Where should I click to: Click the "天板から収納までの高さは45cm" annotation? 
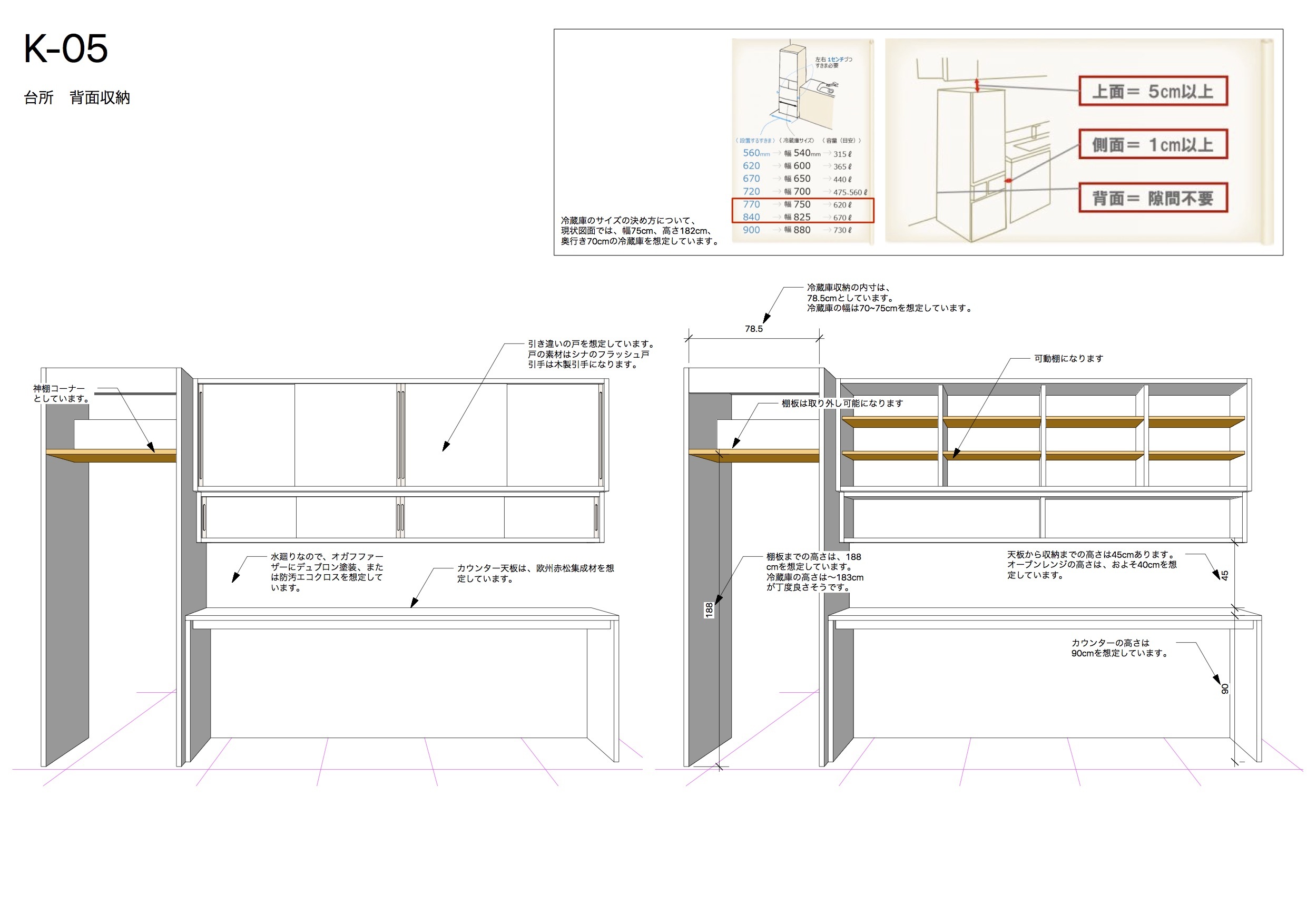pyautogui.click(x=1092, y=565)
